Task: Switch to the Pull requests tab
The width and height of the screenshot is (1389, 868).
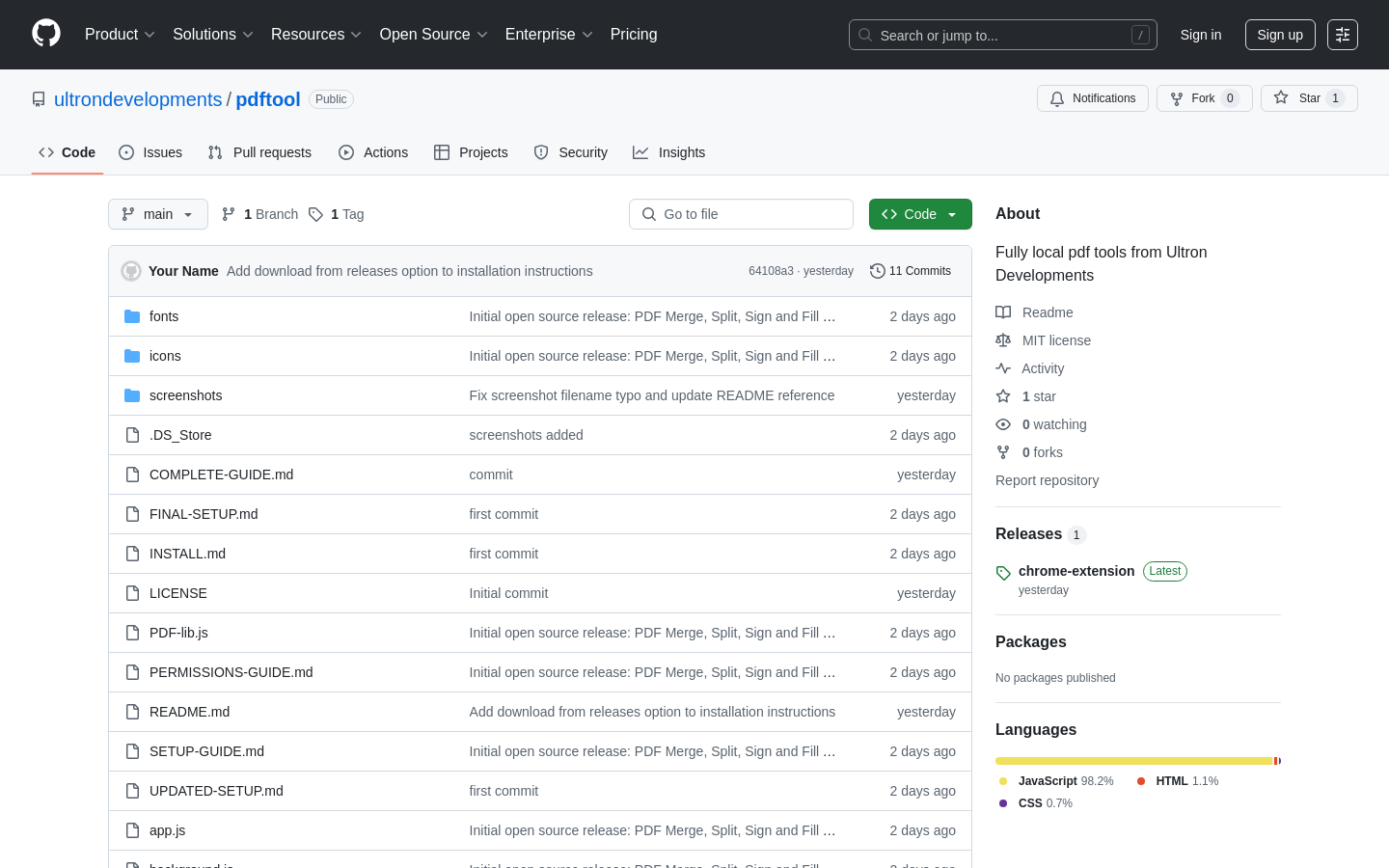Action: click(259, 152)
